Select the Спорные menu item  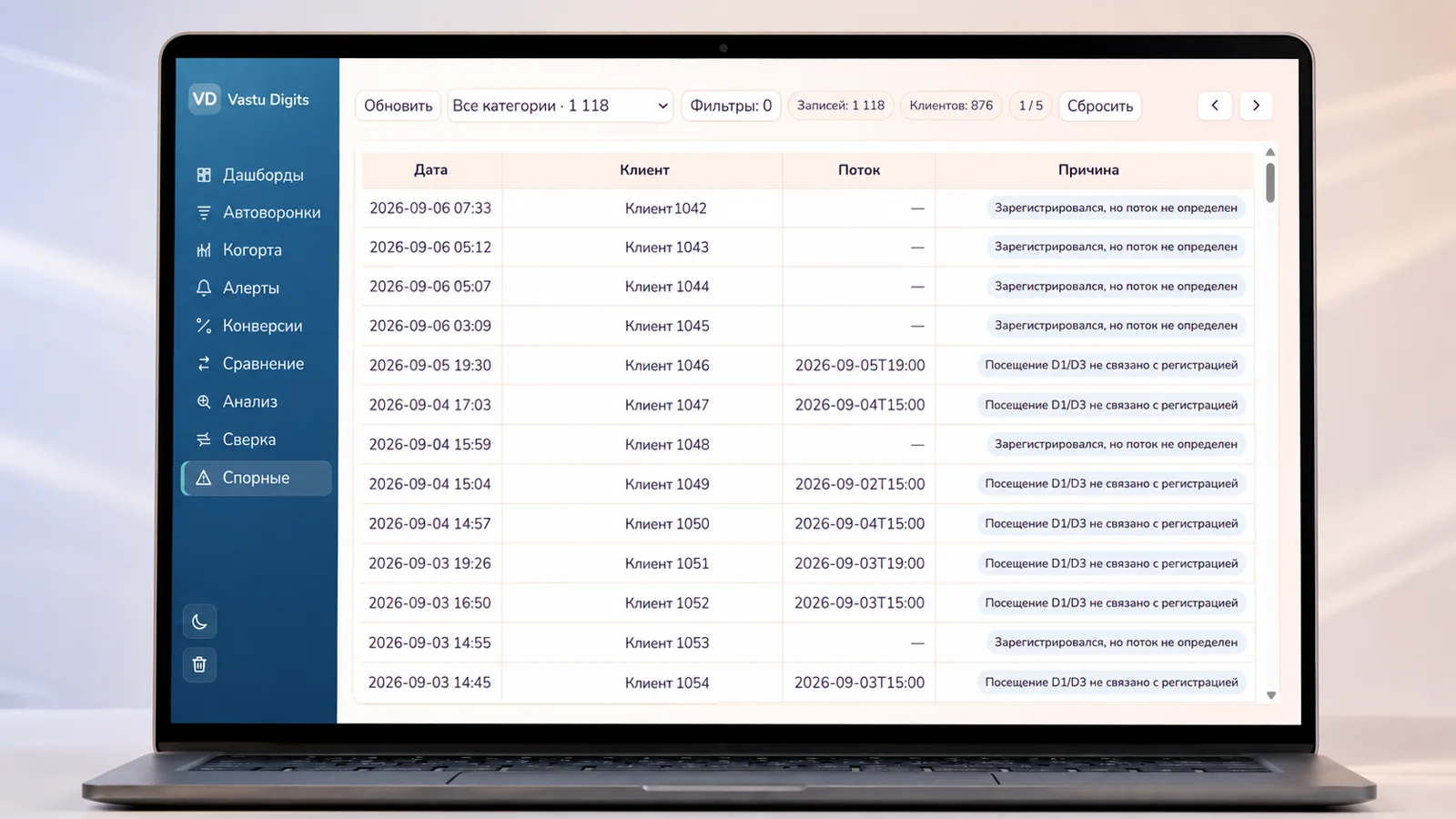click(x=257, y=478)
